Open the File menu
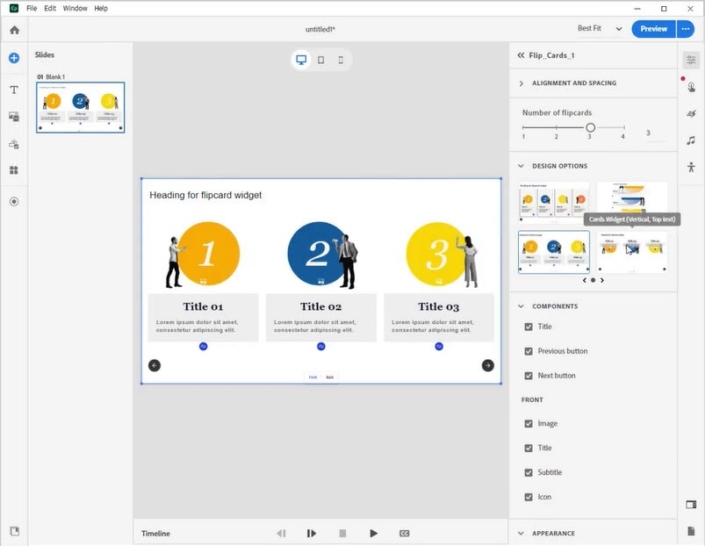 coord(32,8)
